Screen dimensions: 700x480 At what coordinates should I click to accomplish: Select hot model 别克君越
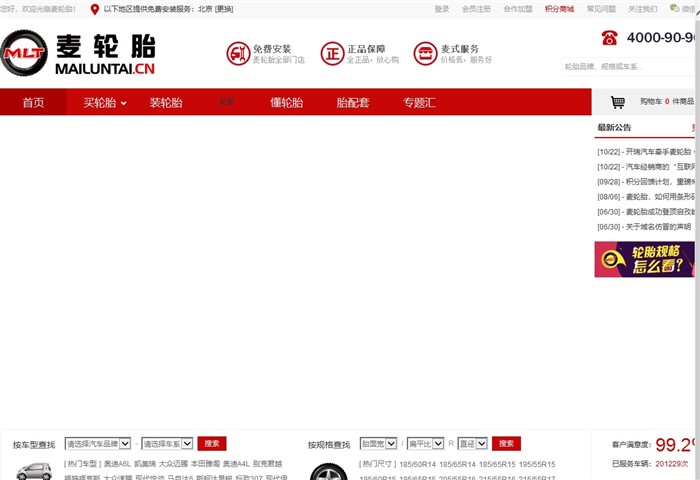[x=267, y=464]
